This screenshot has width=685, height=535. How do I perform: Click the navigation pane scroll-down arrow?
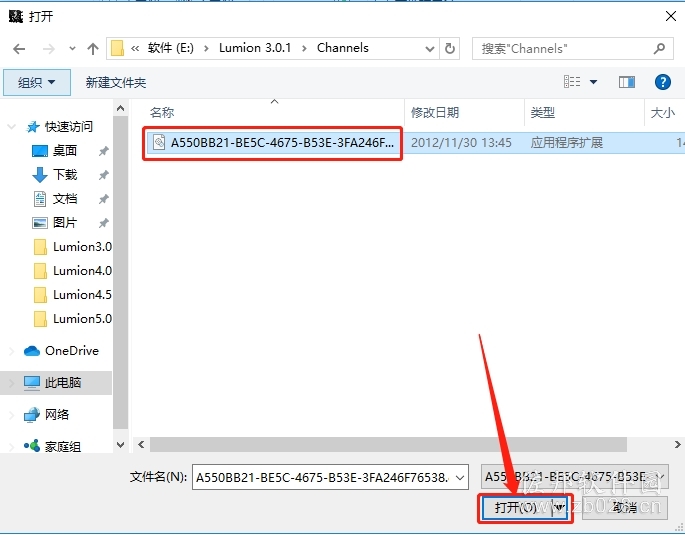[121, 445]
